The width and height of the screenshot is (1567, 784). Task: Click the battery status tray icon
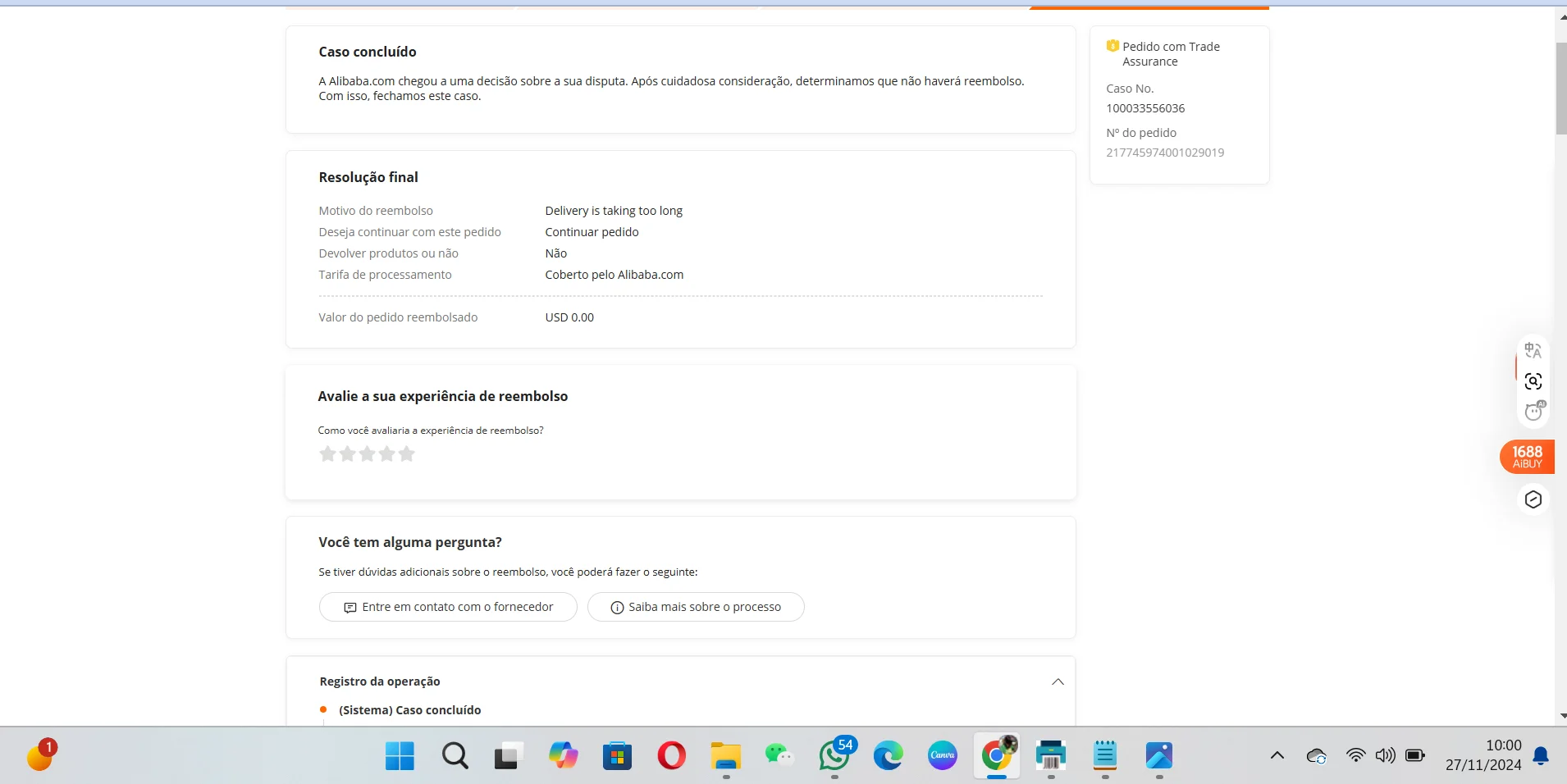1415,755
